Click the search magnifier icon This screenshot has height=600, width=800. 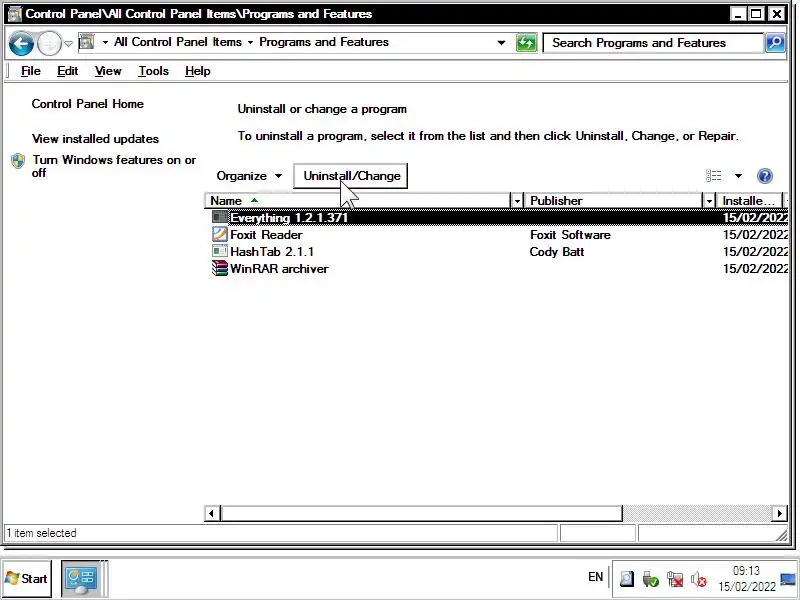[x=775, y=43]
